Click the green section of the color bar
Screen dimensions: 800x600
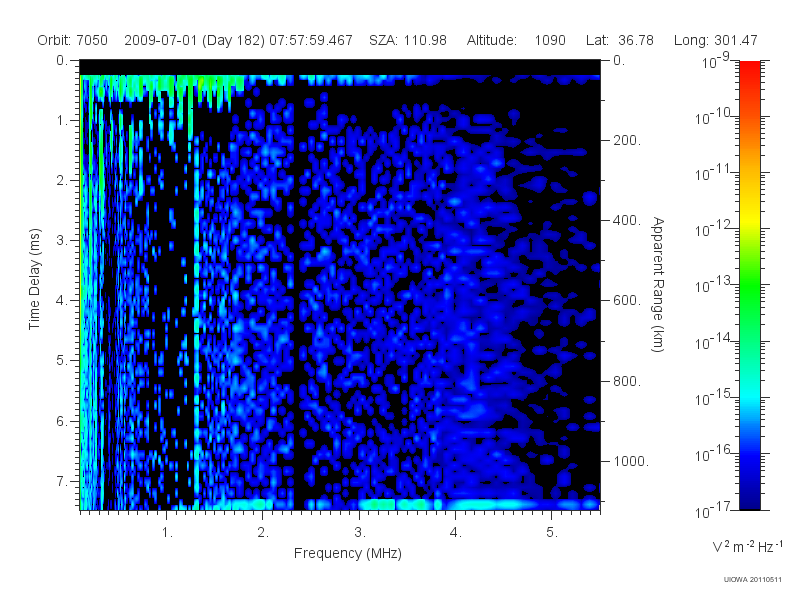(x=749, y=291)
